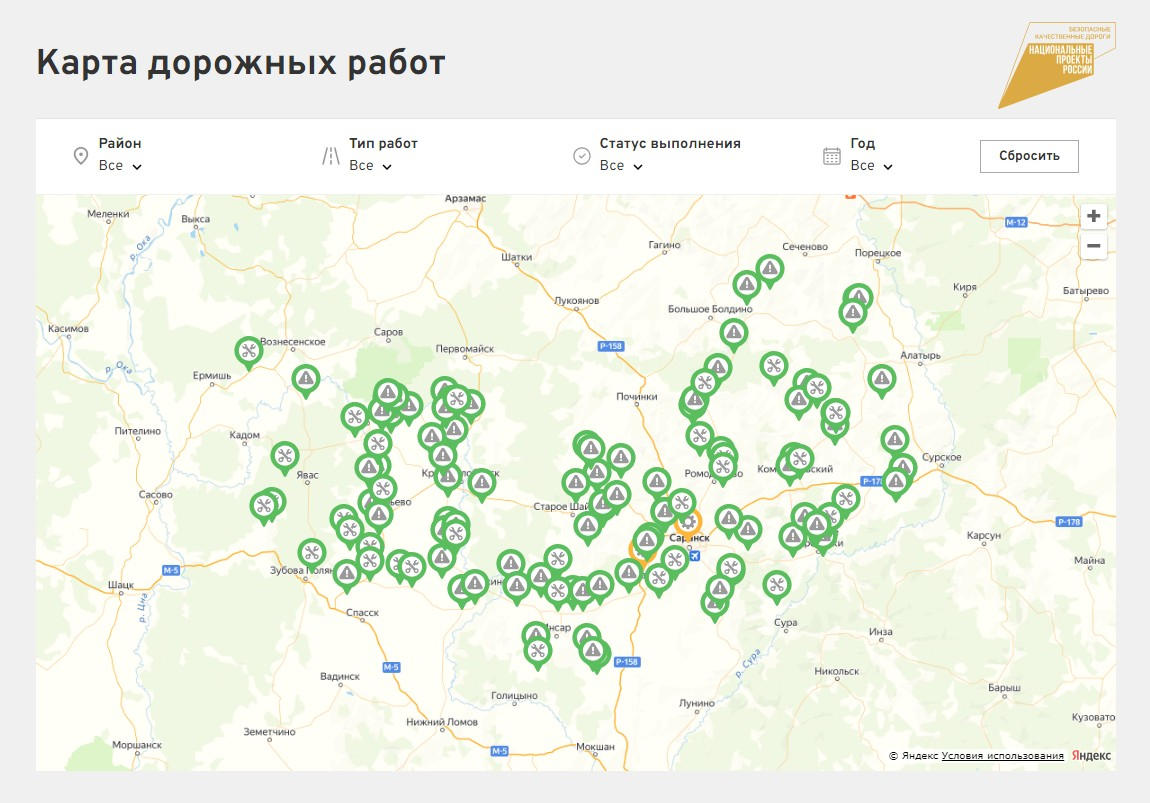
Task: Open the Год dropdown
Action: coord(871,166)
